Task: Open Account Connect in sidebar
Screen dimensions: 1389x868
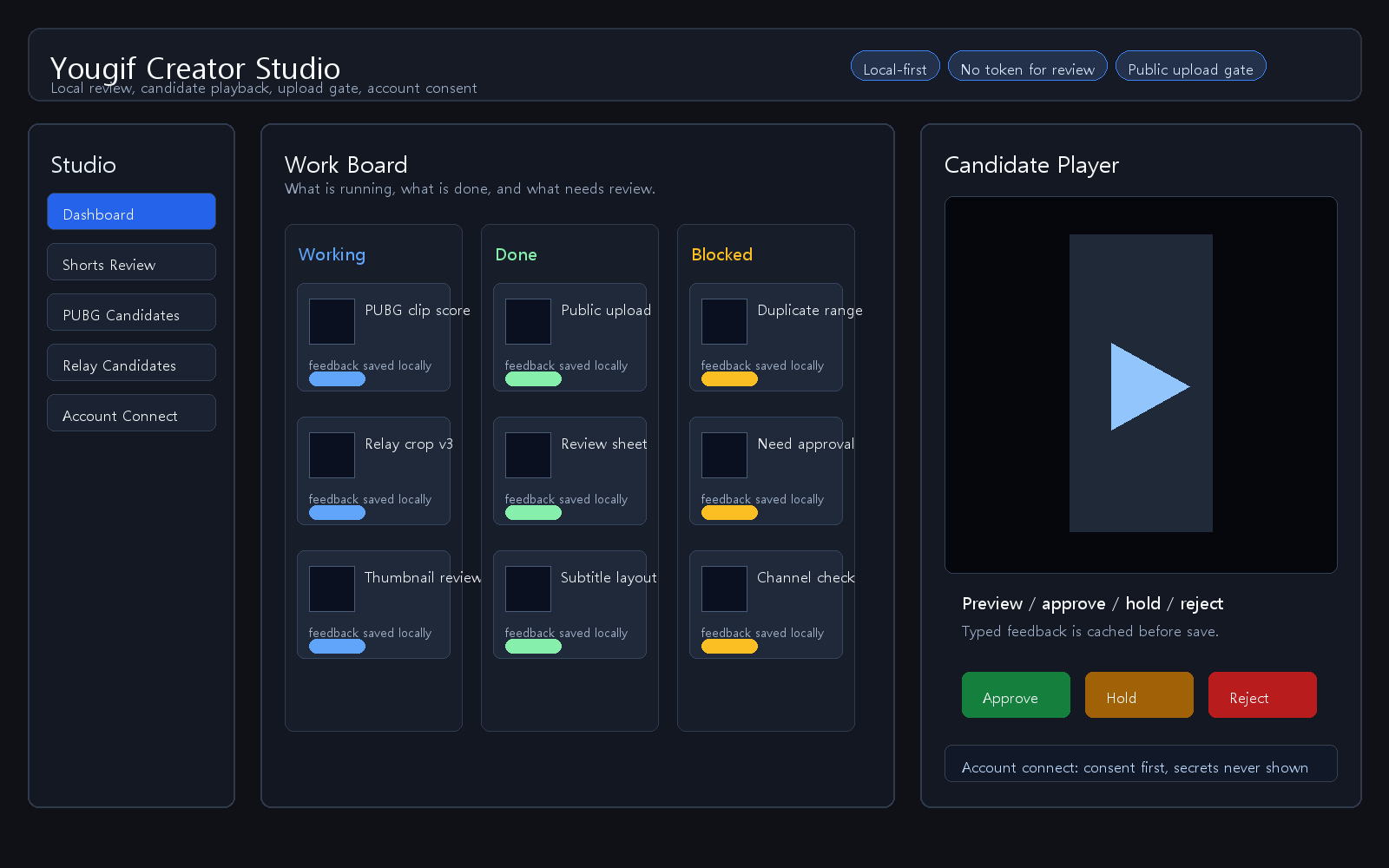Action: 131,413
